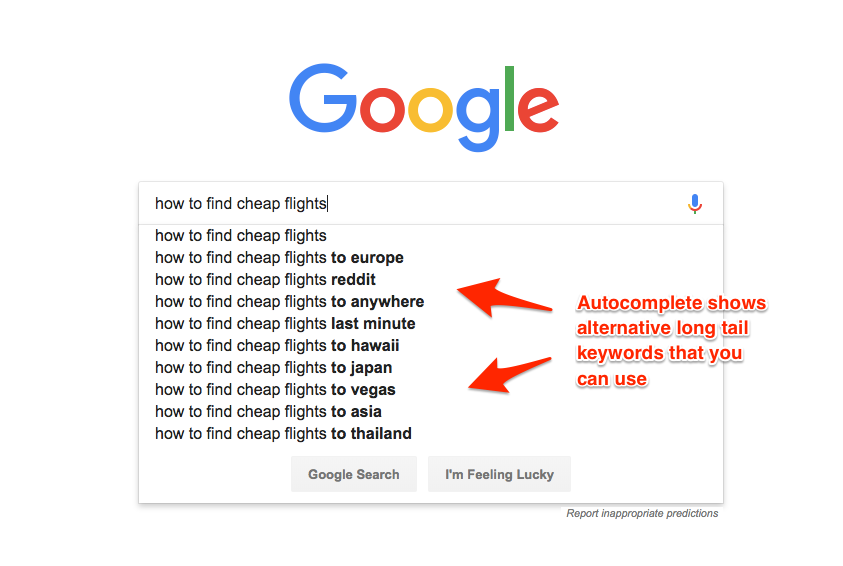Select the "to hawaii" suggestion

pyautogui.click(x=277, y=346)
